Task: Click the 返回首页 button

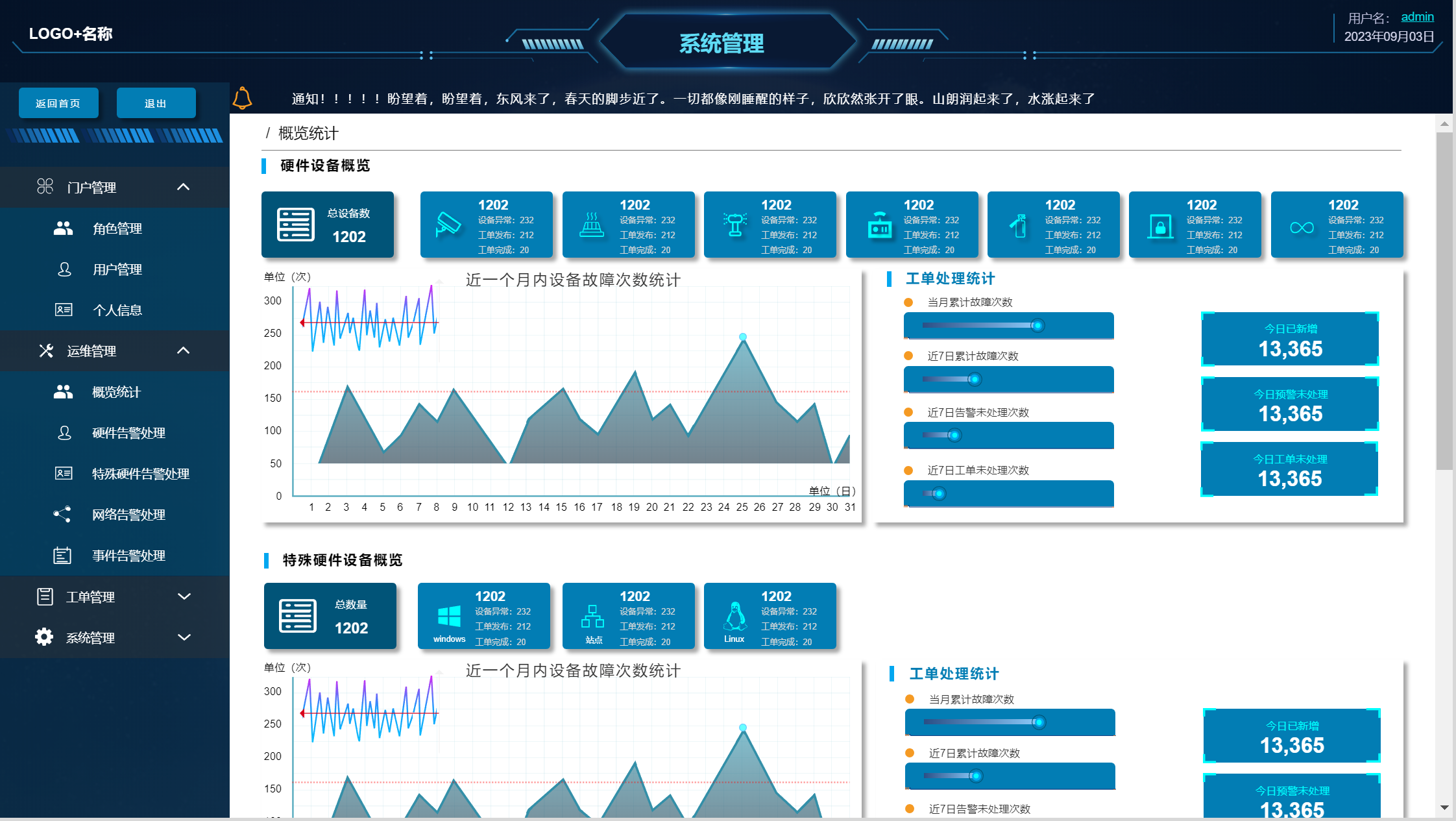Action: tap(58, 103)
